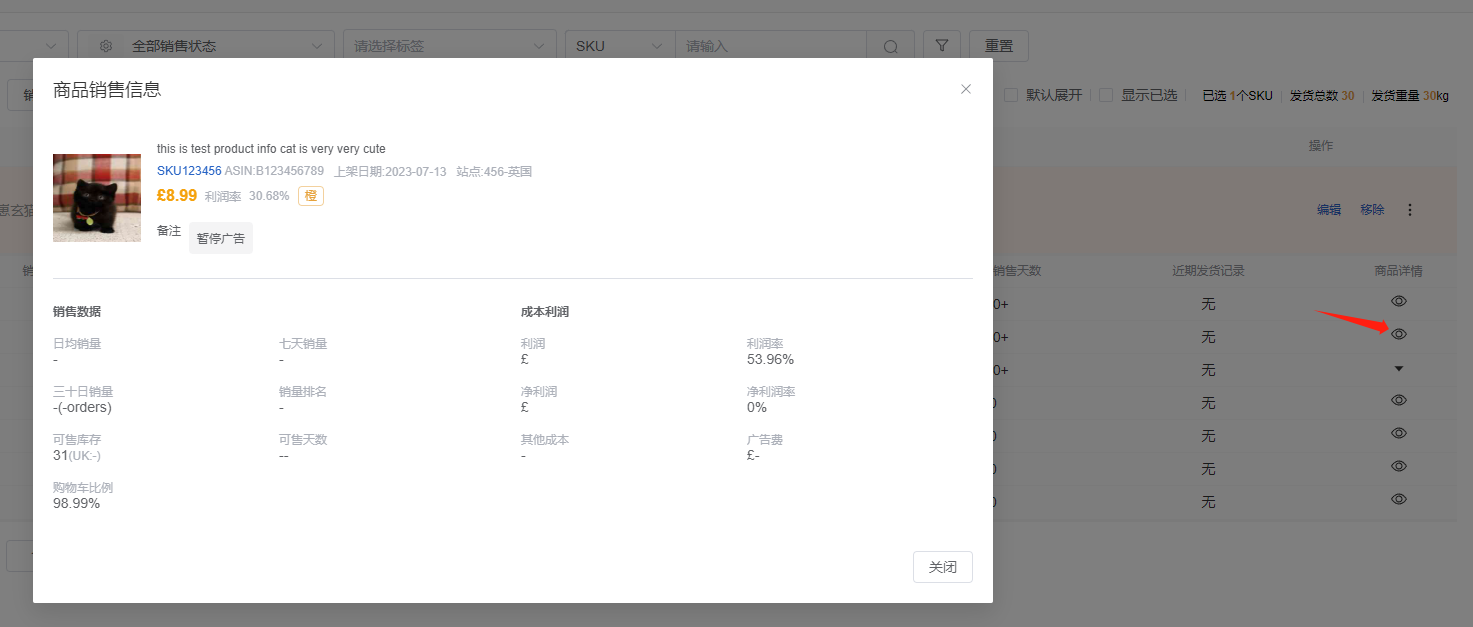The height and width of the screenshot is (627, 1473).
Task: Click the black cat product thumbnail
Action: pyautogui.click(x=97, y=198)
